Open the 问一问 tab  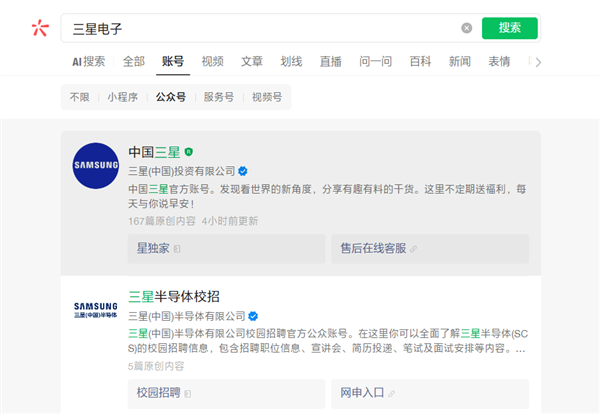[x=375, y=61]
